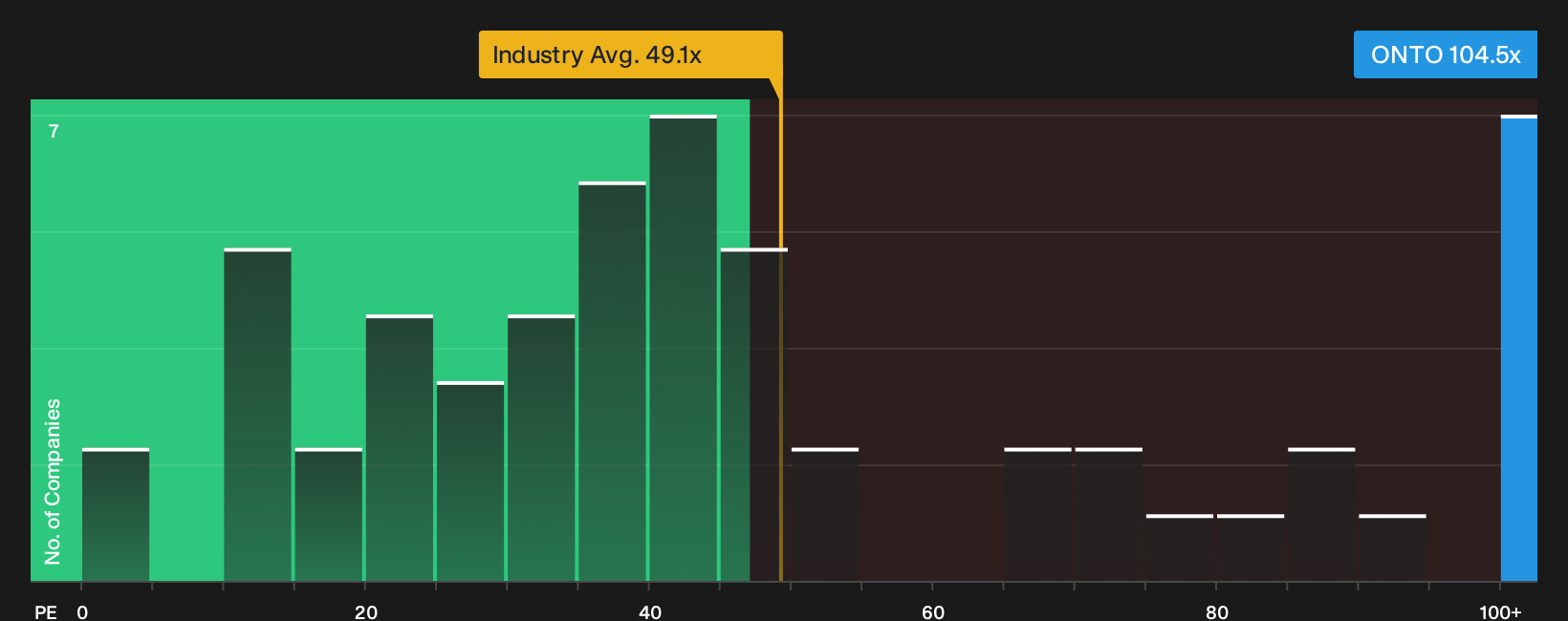Click the histogram bar at PE 15-20

328,515
